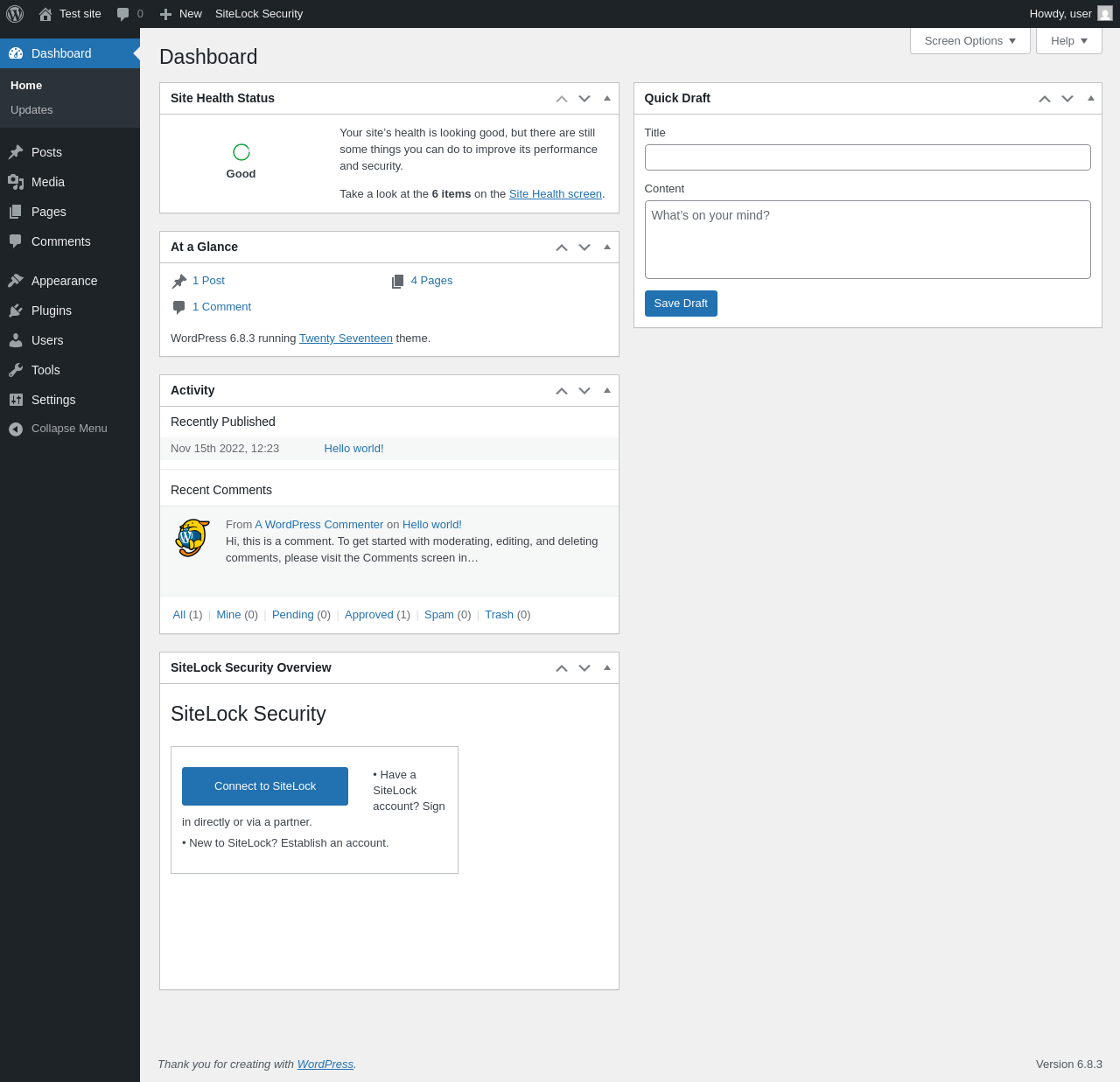Move SiteLock Security Overview widget down
The width and height of the screenshot is (1120, 1082).
pyautogui.click(x=584, y=668)
